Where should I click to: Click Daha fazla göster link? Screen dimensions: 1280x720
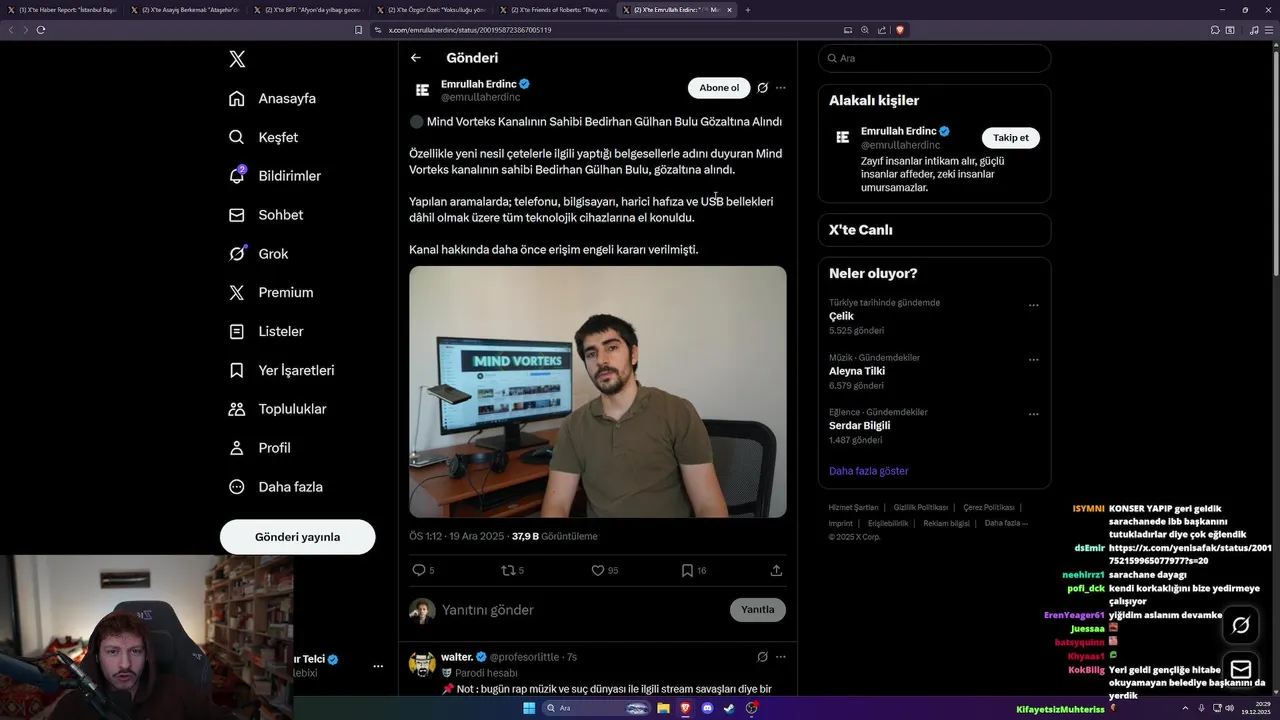[x=868, y=471]
